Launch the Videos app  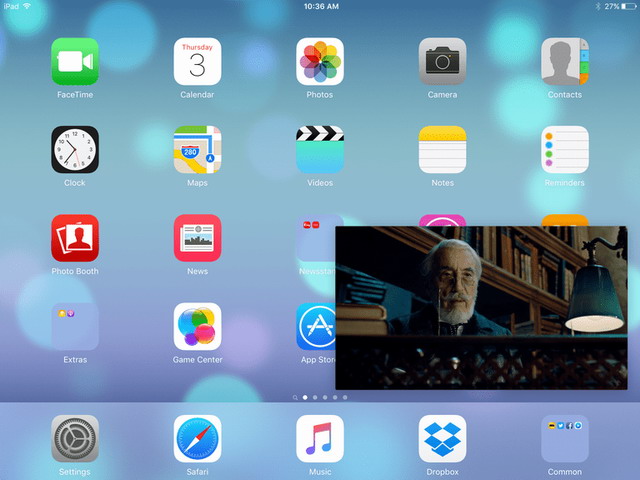pos(320,150)
